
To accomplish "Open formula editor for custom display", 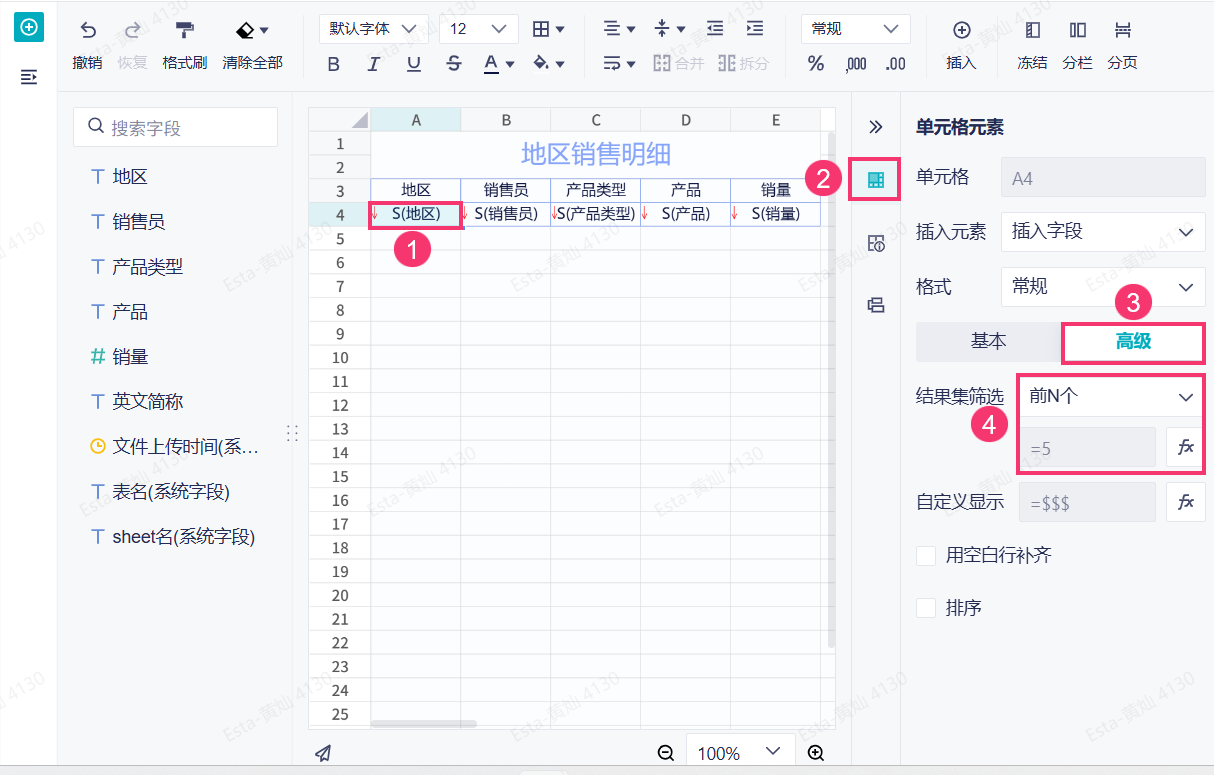I will 1186,502.
